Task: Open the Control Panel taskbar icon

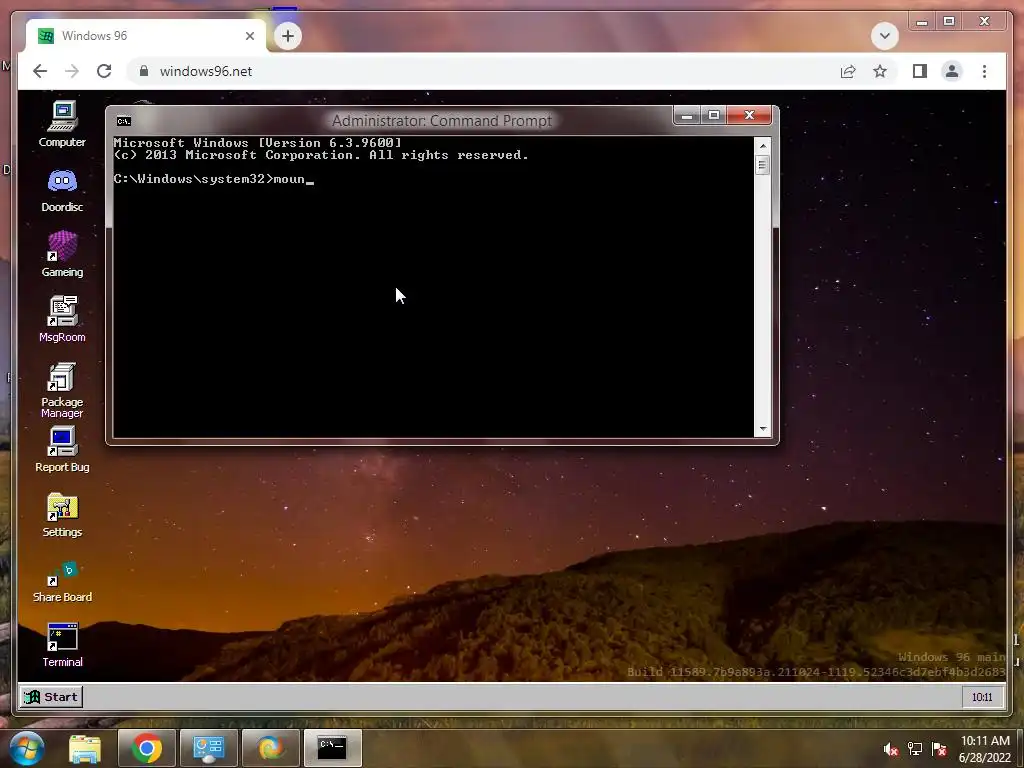Action: click(x=208, y=748)
